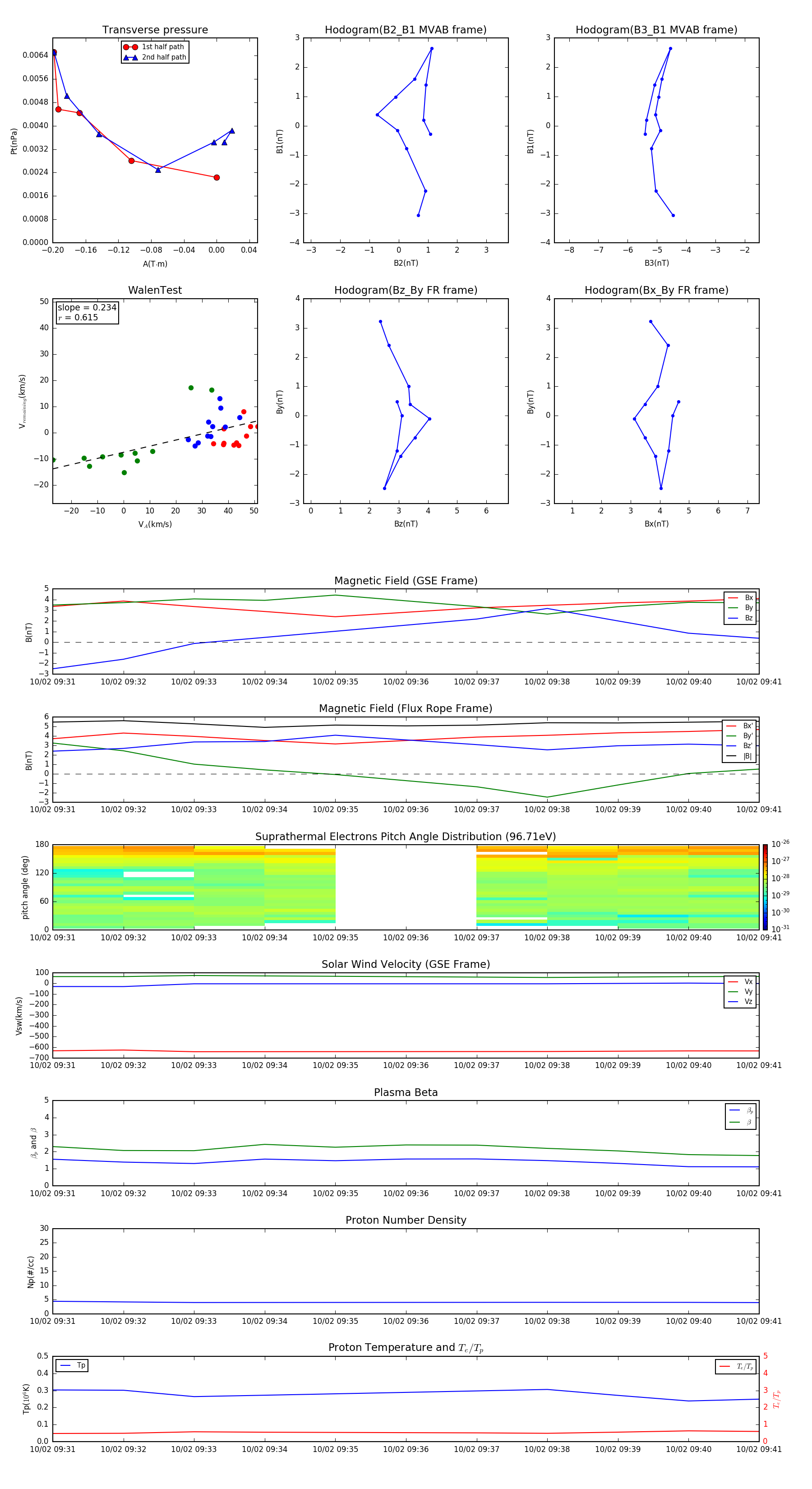Click the 'Hodogram(B2_B1 MVAB frame)' title
The image size is (812, 1489).
406,30
